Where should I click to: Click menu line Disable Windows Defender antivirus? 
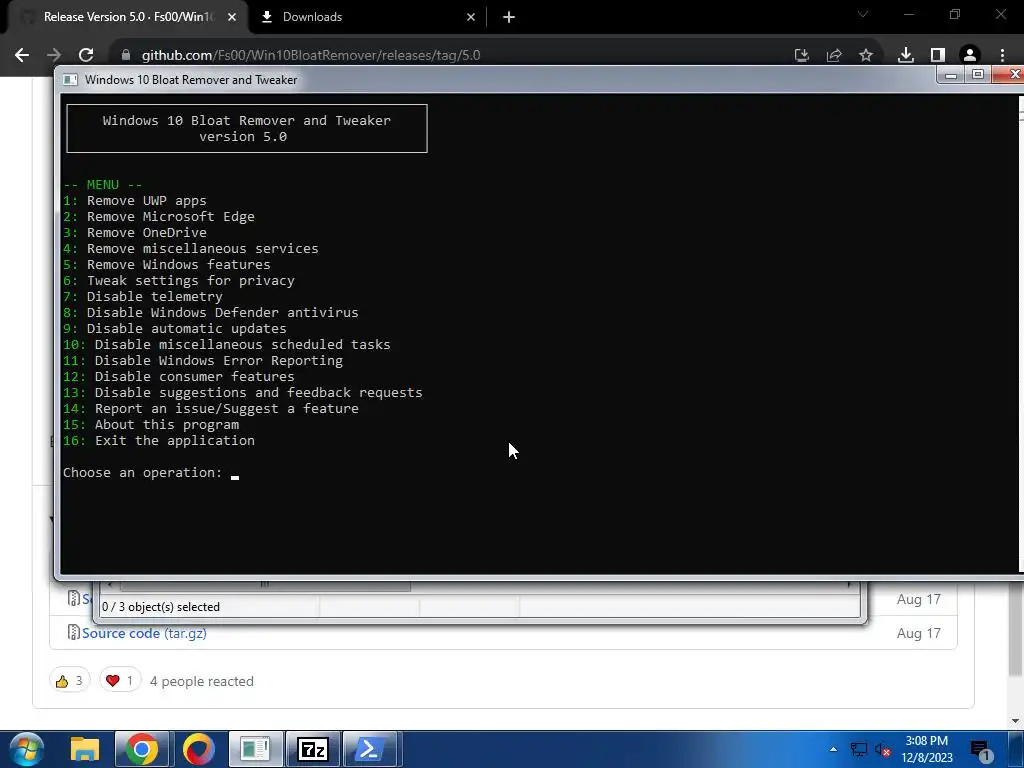click(x=210, y=313)
